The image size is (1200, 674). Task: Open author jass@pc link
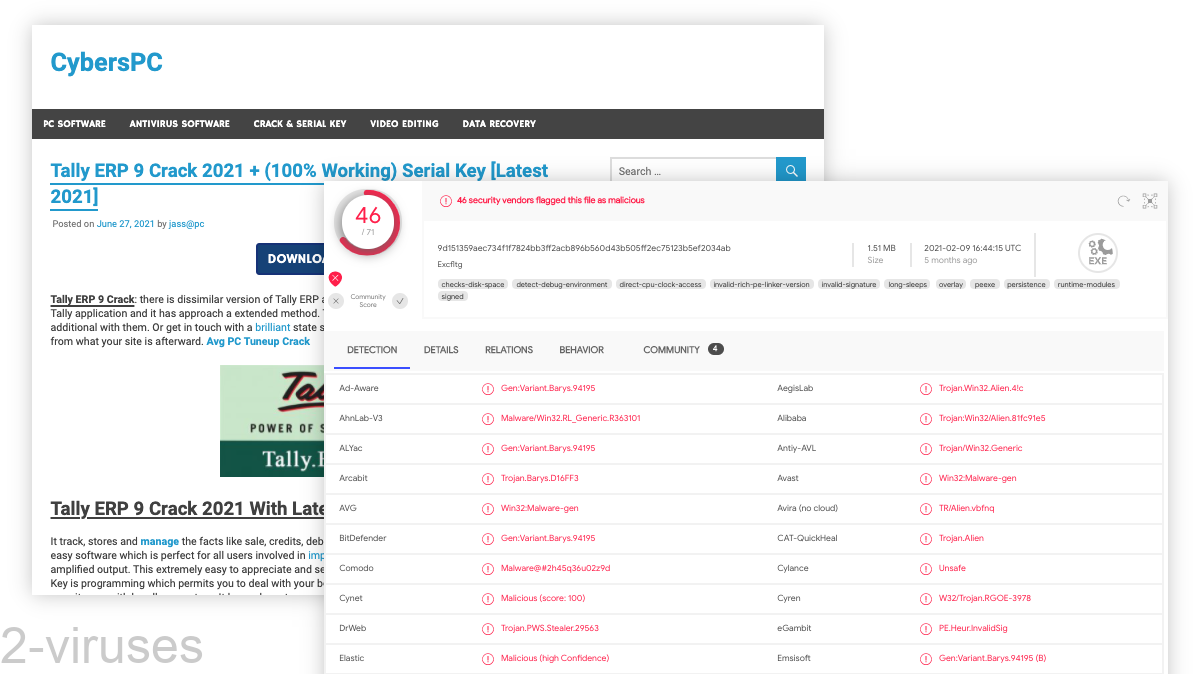(187, 224)
